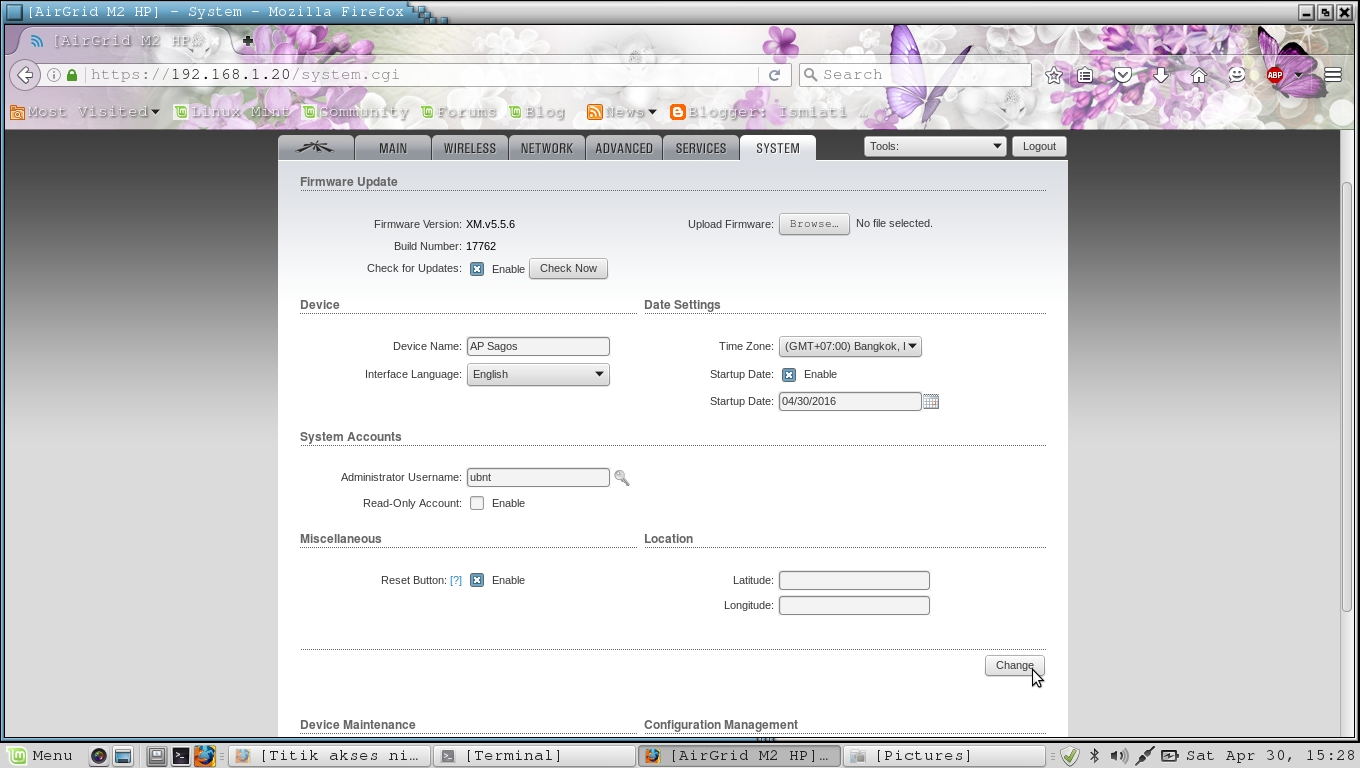
Task: Click the Ubiquiti logo tab
Action: 315,147
